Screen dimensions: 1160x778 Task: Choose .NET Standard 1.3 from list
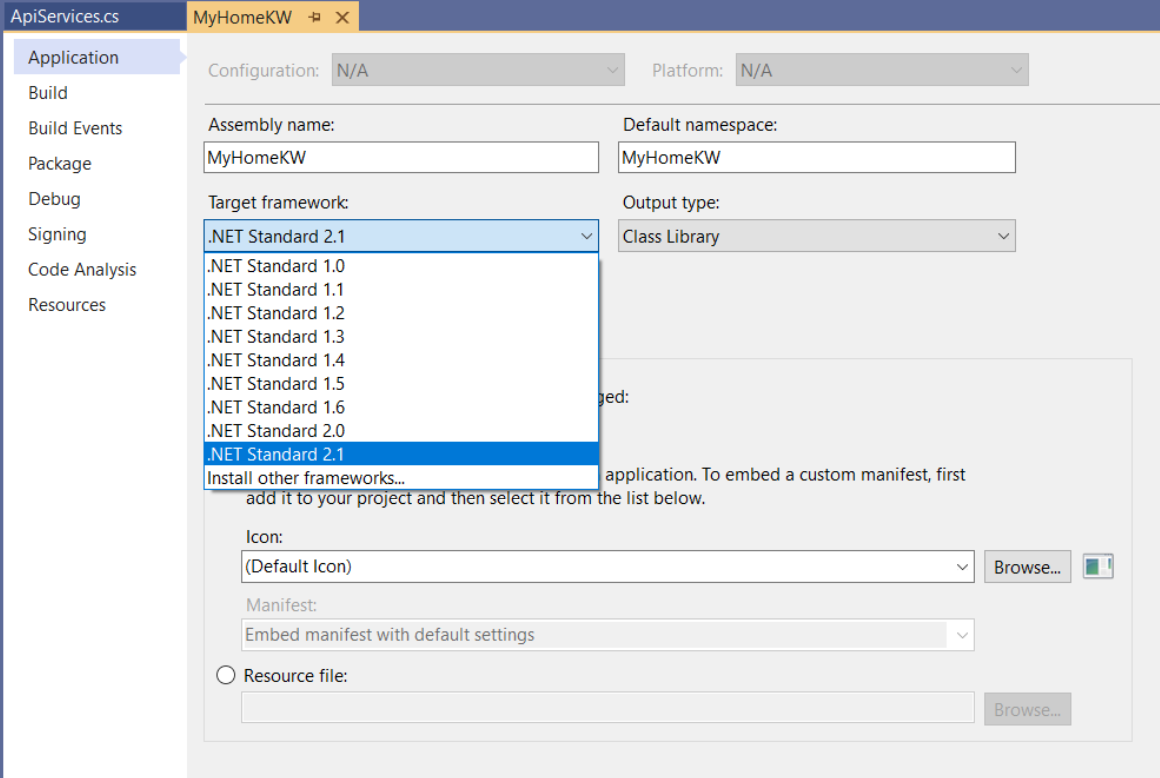[x=401, y=336]
